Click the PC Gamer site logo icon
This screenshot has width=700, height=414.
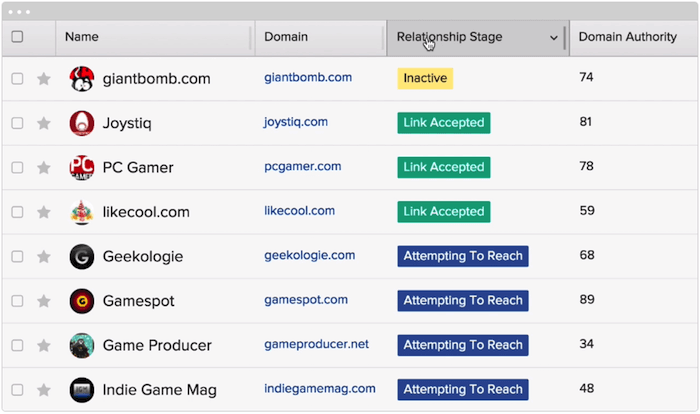pyautogui.click(x=82, y=167)
